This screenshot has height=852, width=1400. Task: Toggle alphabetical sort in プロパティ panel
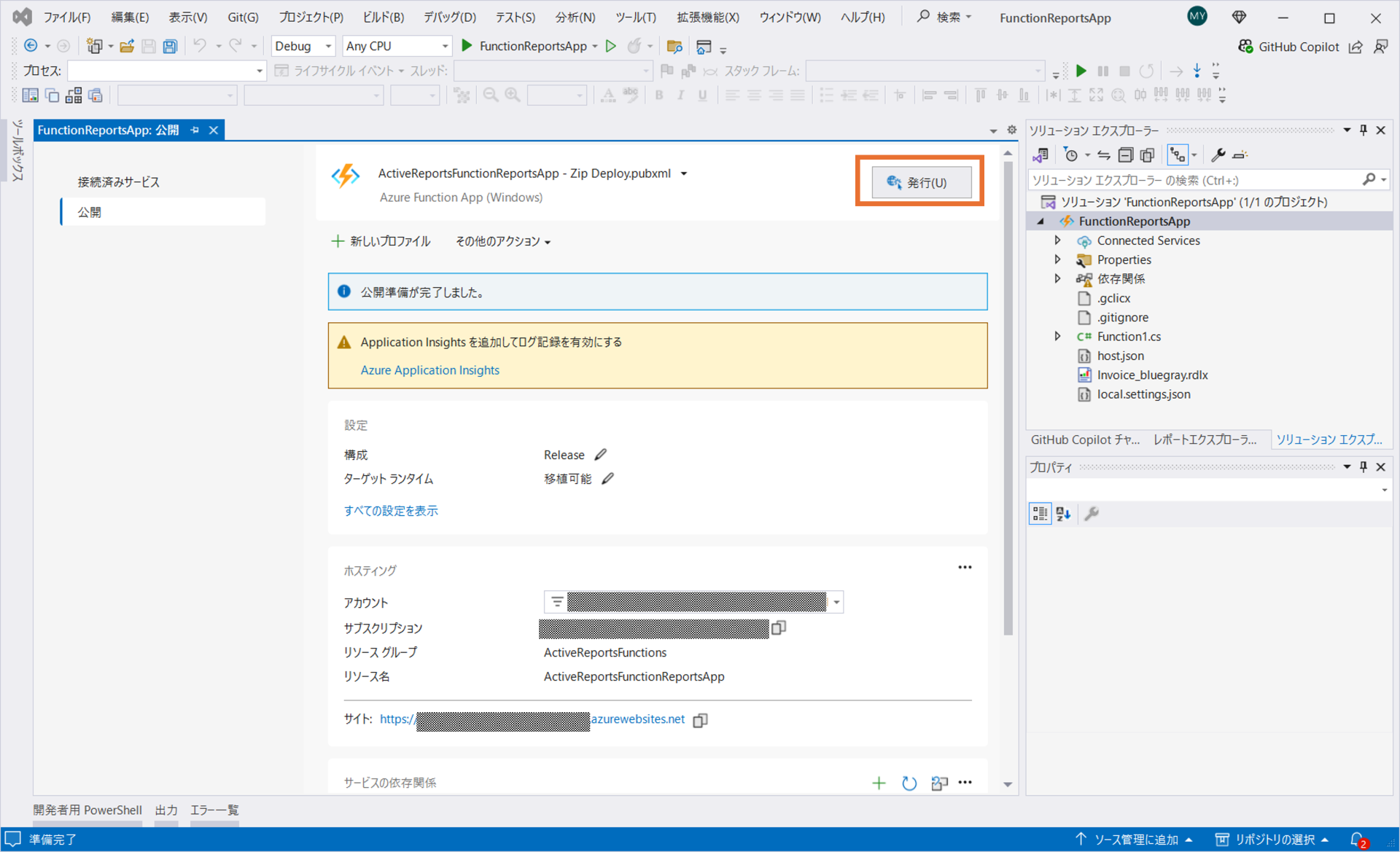pyautogui.click(x=1063, y=514)
